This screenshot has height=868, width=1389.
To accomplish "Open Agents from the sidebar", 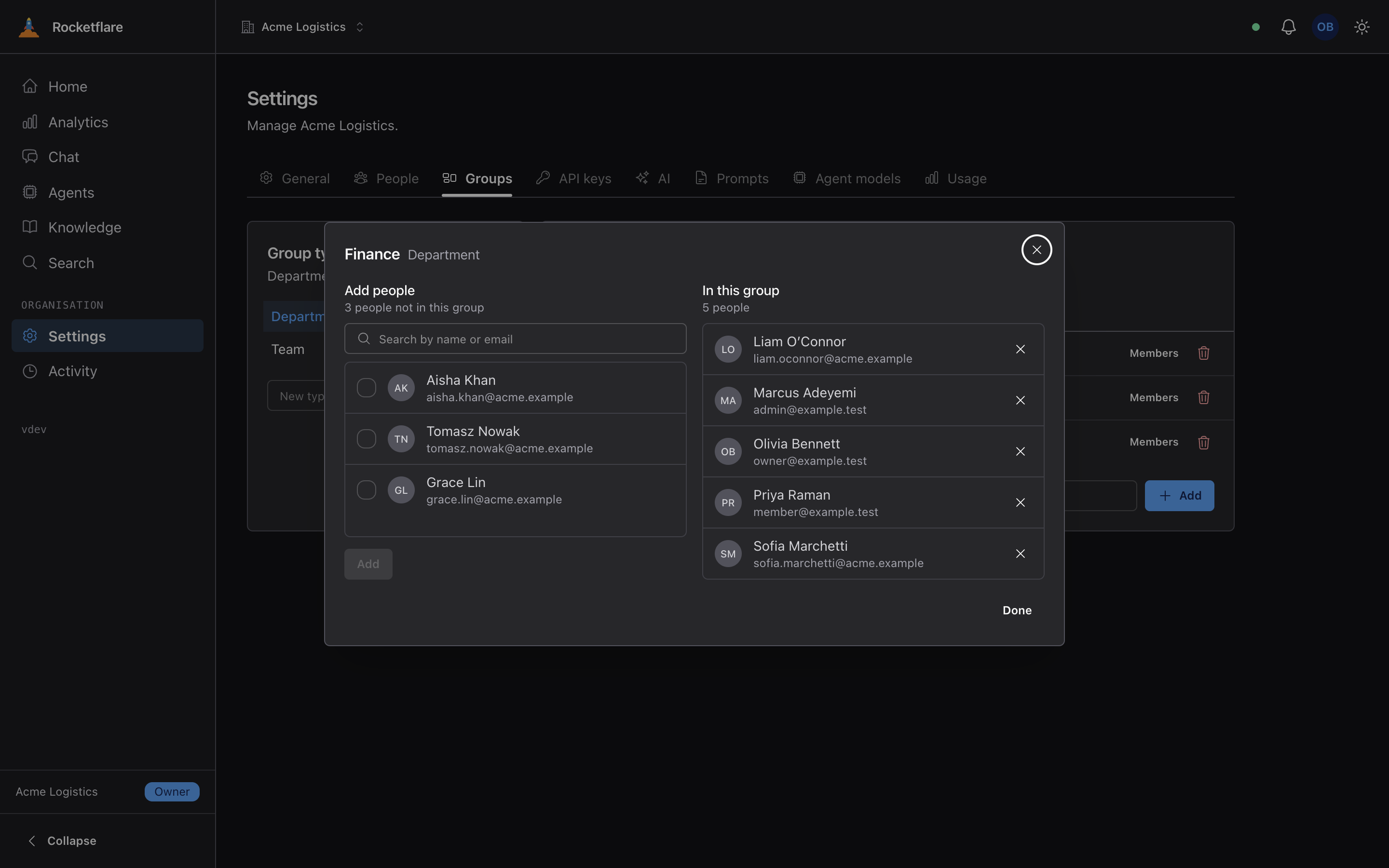I will pyautogui.click(x=108, y=192).
